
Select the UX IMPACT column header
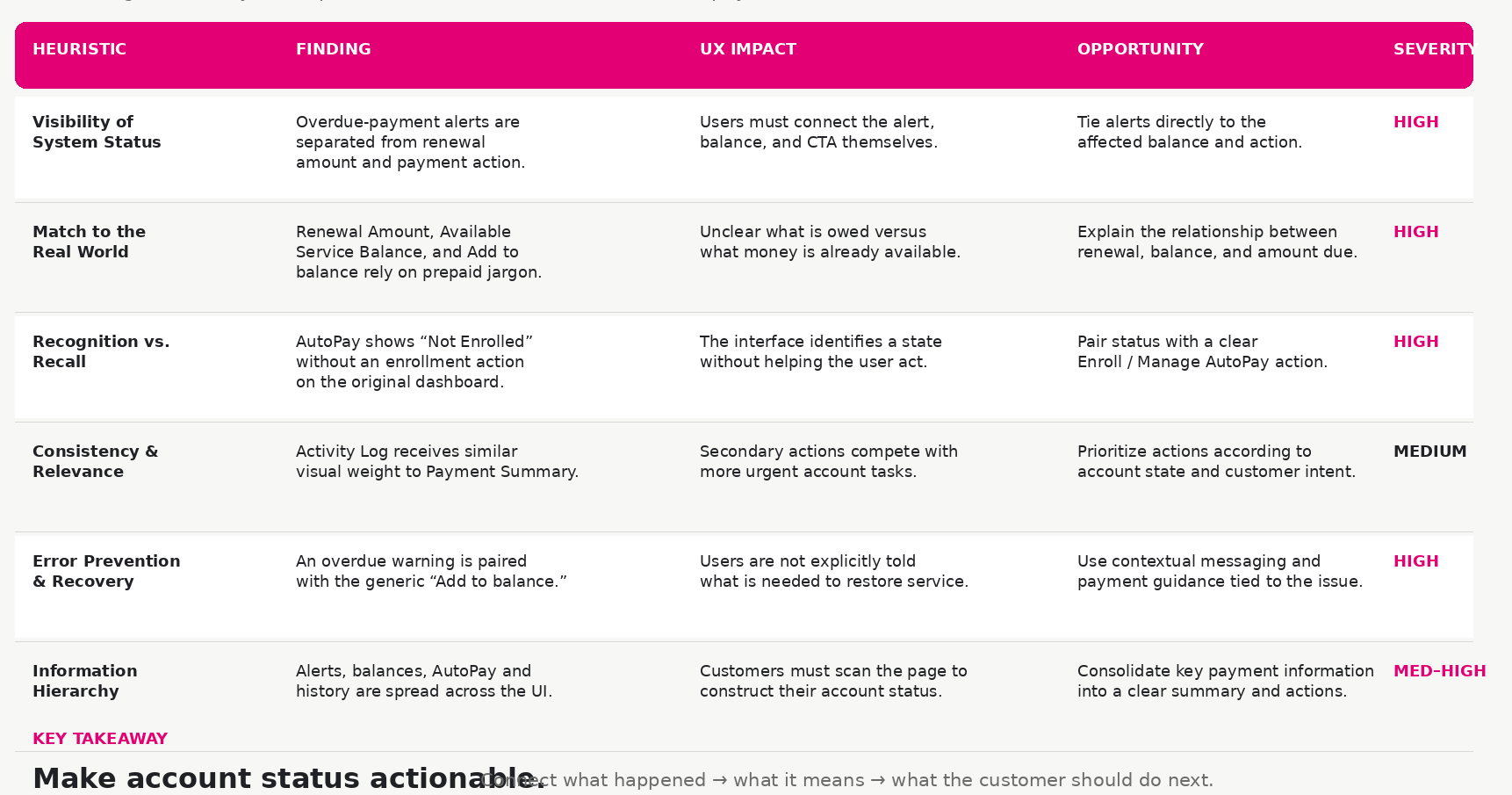[748, 49]
